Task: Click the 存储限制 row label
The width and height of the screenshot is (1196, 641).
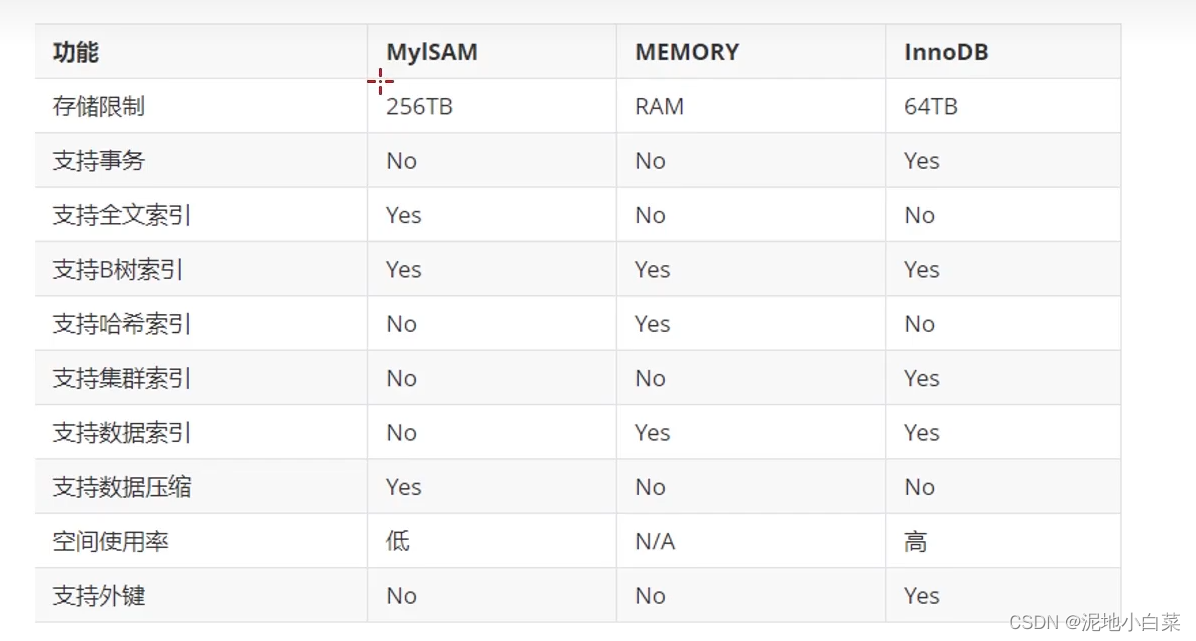Action: click(x=99, y=106)
